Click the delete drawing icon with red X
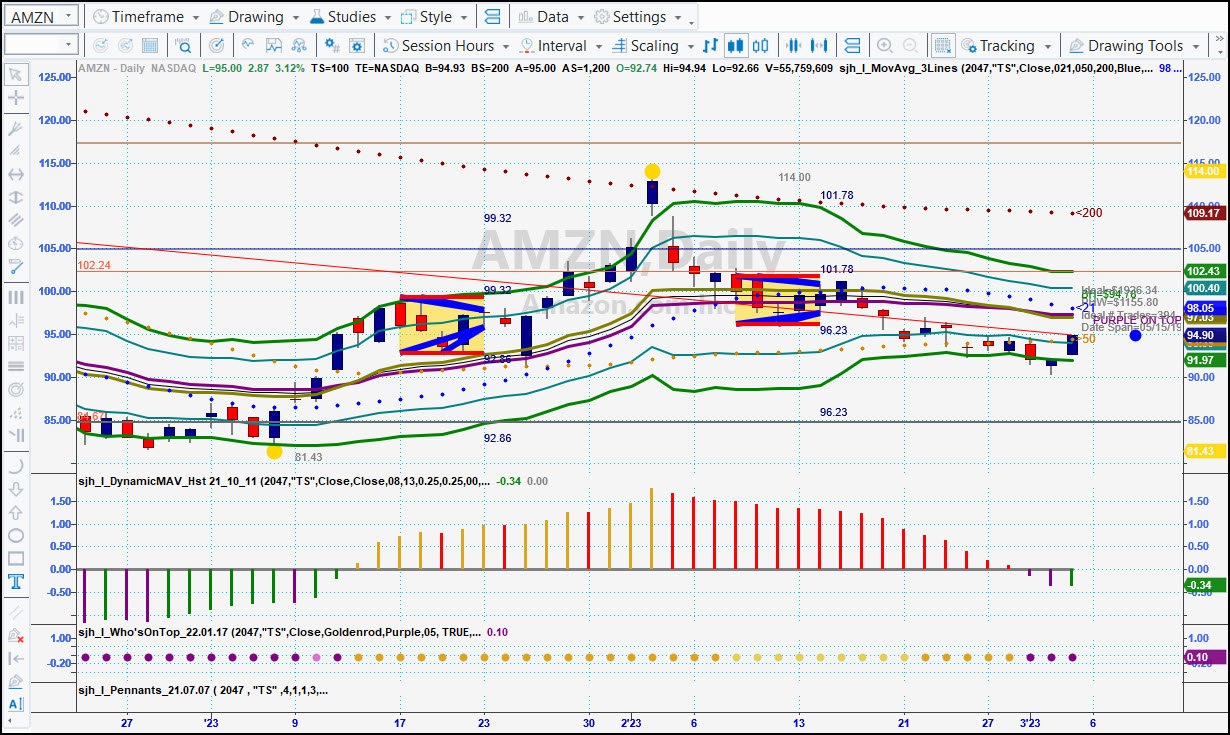 pyautogui.click(x=16, y=635)
